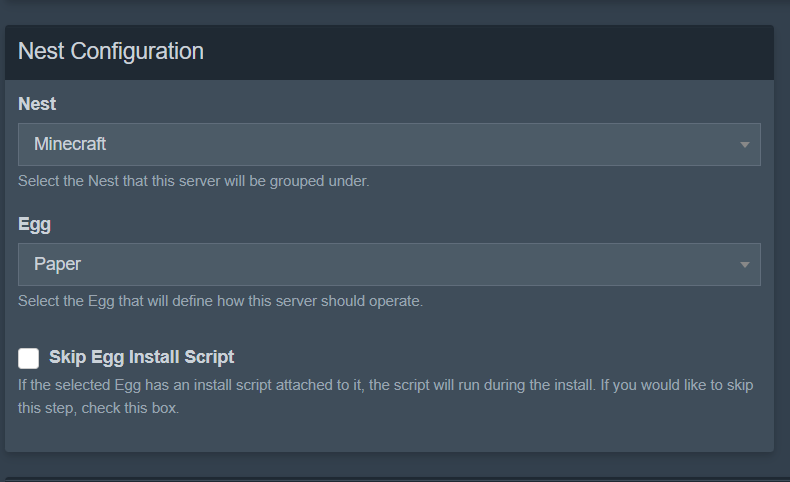Click the Nest grouping help text
Viewport: 790px width, 482px height.
pos(194,182)
